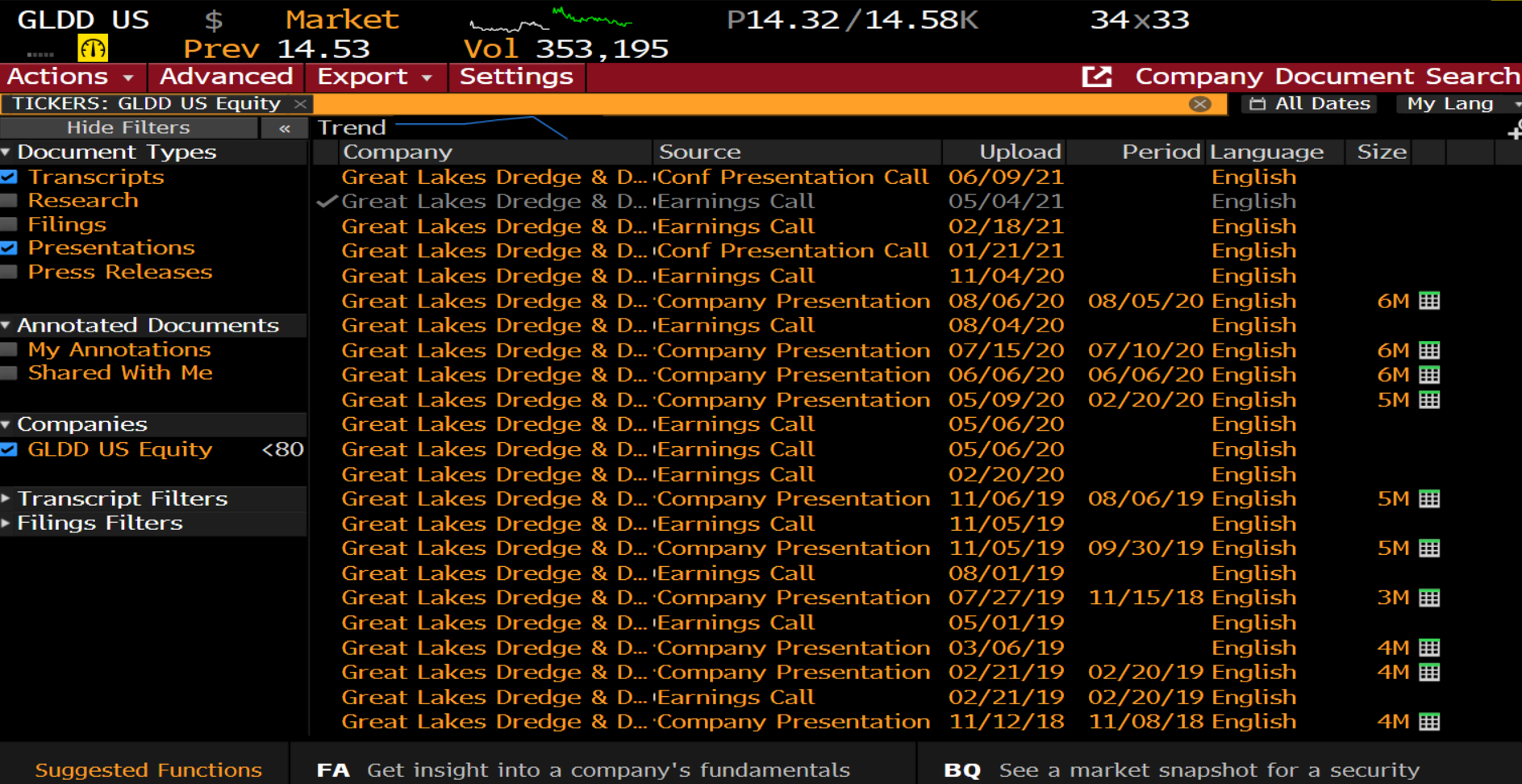1522x784 pixels.
Task: Expand the Transcript Filters section
Action: (x=6, y=498)
